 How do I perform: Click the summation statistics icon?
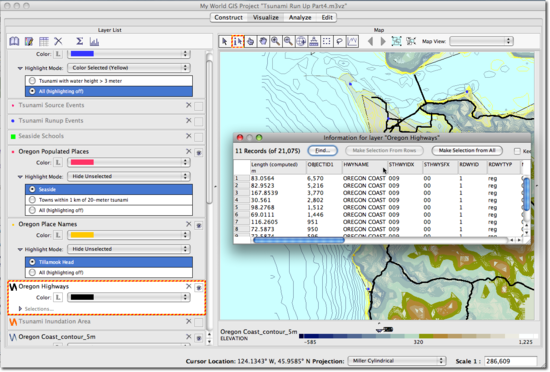click(x=80, y=41)
